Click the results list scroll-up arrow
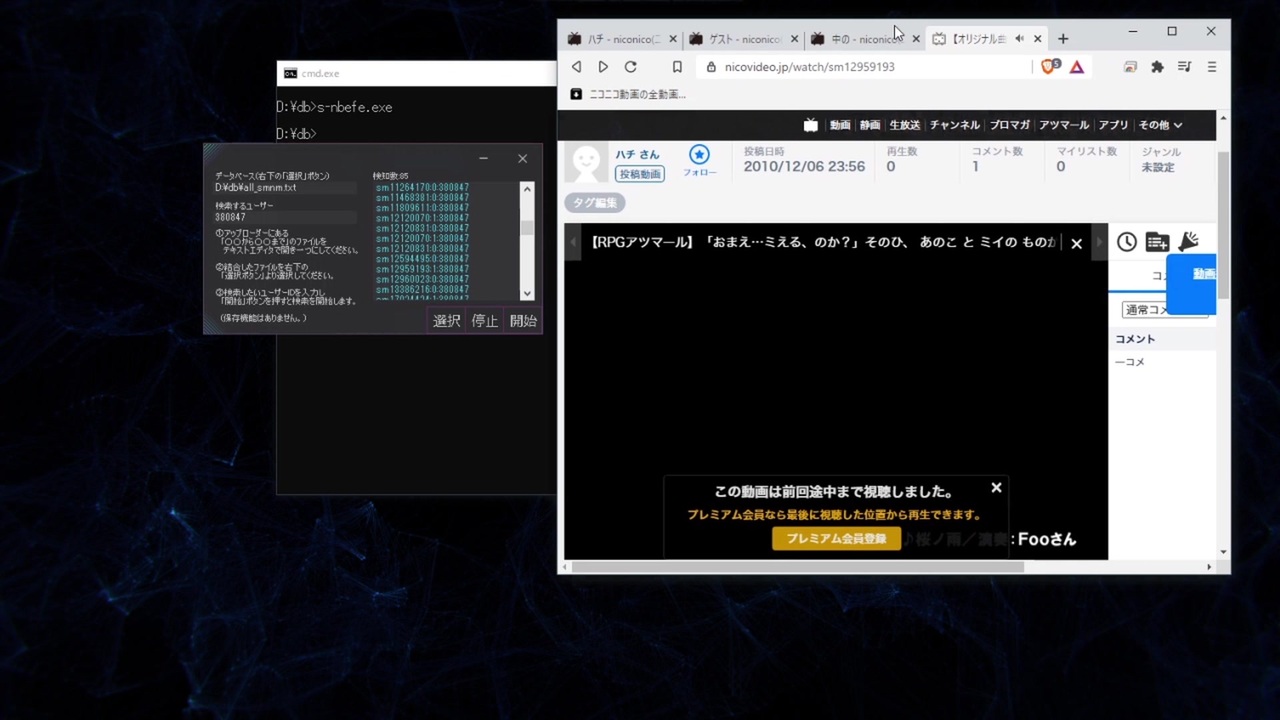 pyautogui.click(x=527, y=189)
